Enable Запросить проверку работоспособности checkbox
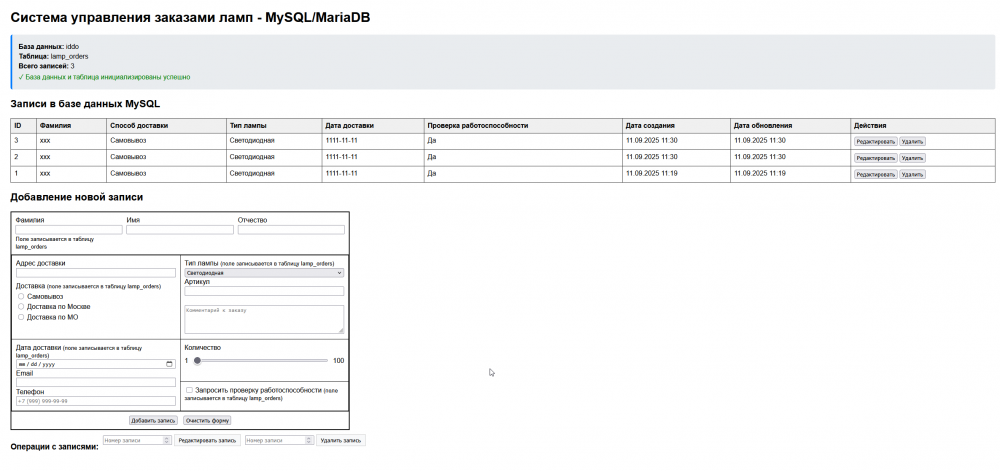Image resolution: width=1000 pixels, height=471 pixels. click(189, 389)
